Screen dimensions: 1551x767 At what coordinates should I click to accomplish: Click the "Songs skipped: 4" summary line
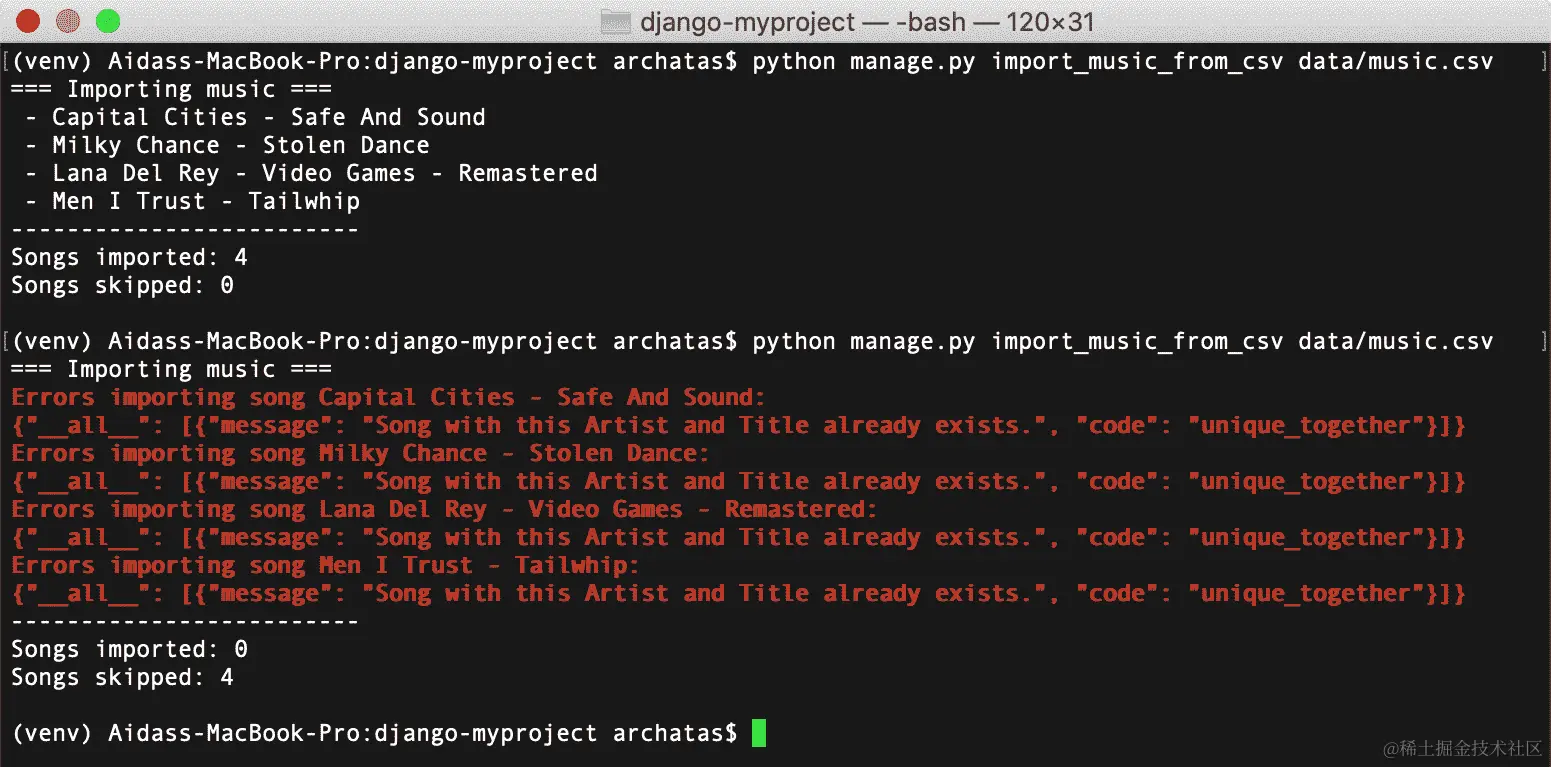click(x=122, y=677)
